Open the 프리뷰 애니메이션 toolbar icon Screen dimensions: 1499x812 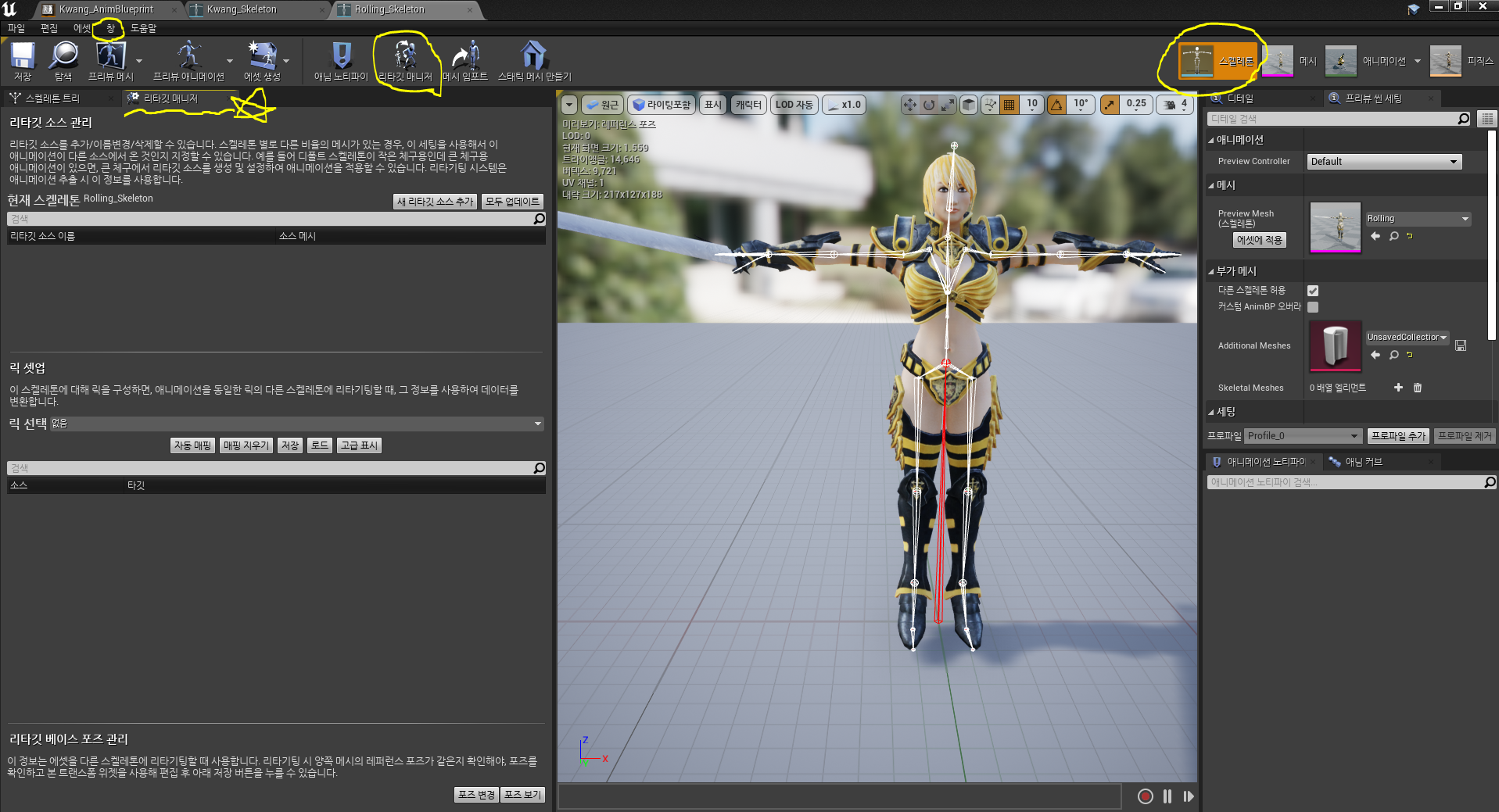pos(188,55)
